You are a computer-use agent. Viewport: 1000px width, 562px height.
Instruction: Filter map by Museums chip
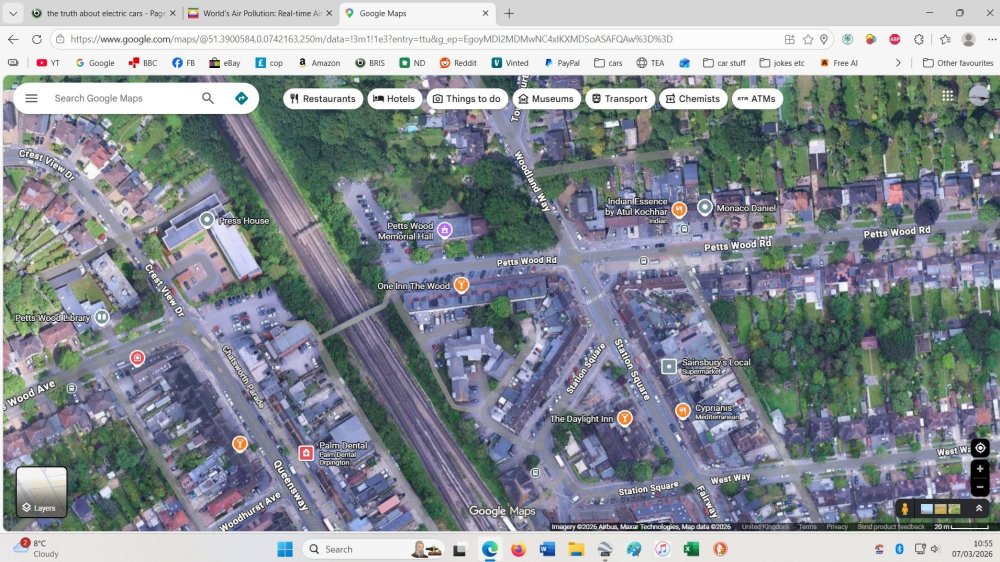coord(546,99)
